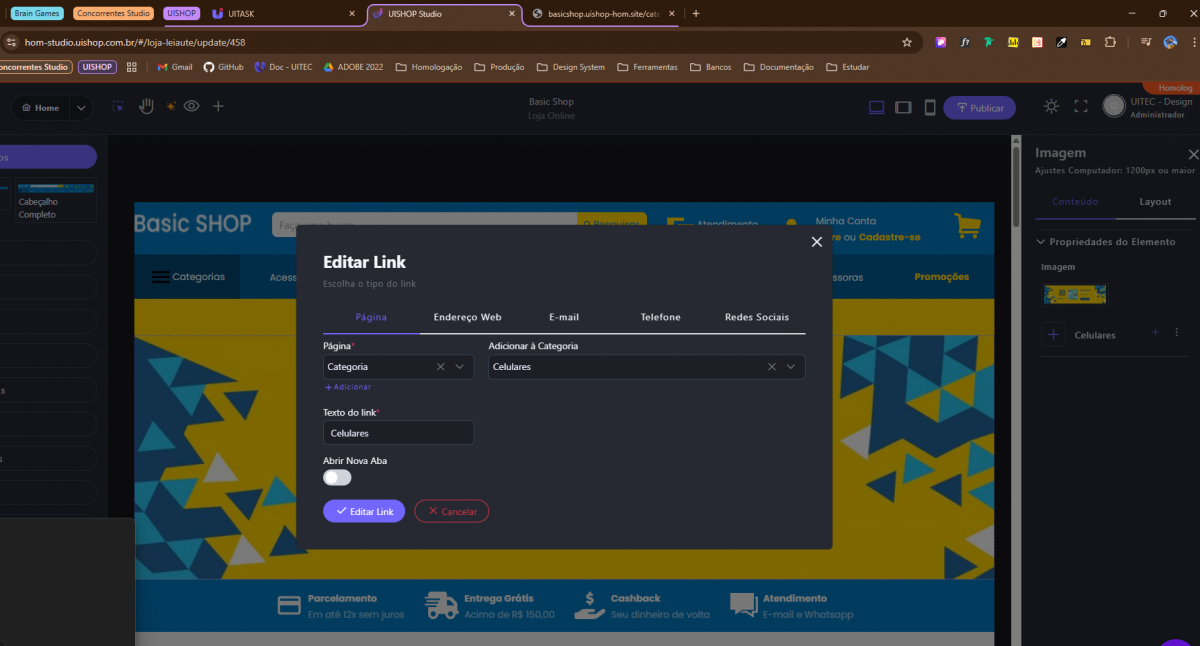The height and width of the screenshot is (646, 1200).
Task: Open dropdown arrow next to Home
Action: [x=81, y=108]
